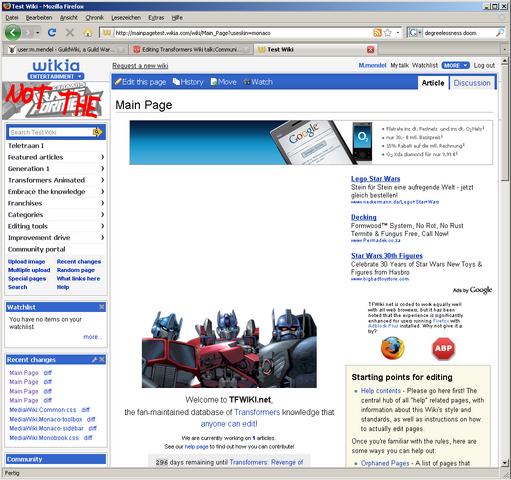The width and height of the screenshot is (511, 480).
Task: Click the ABP Adblock Plus logo
Action: (443, 349)
